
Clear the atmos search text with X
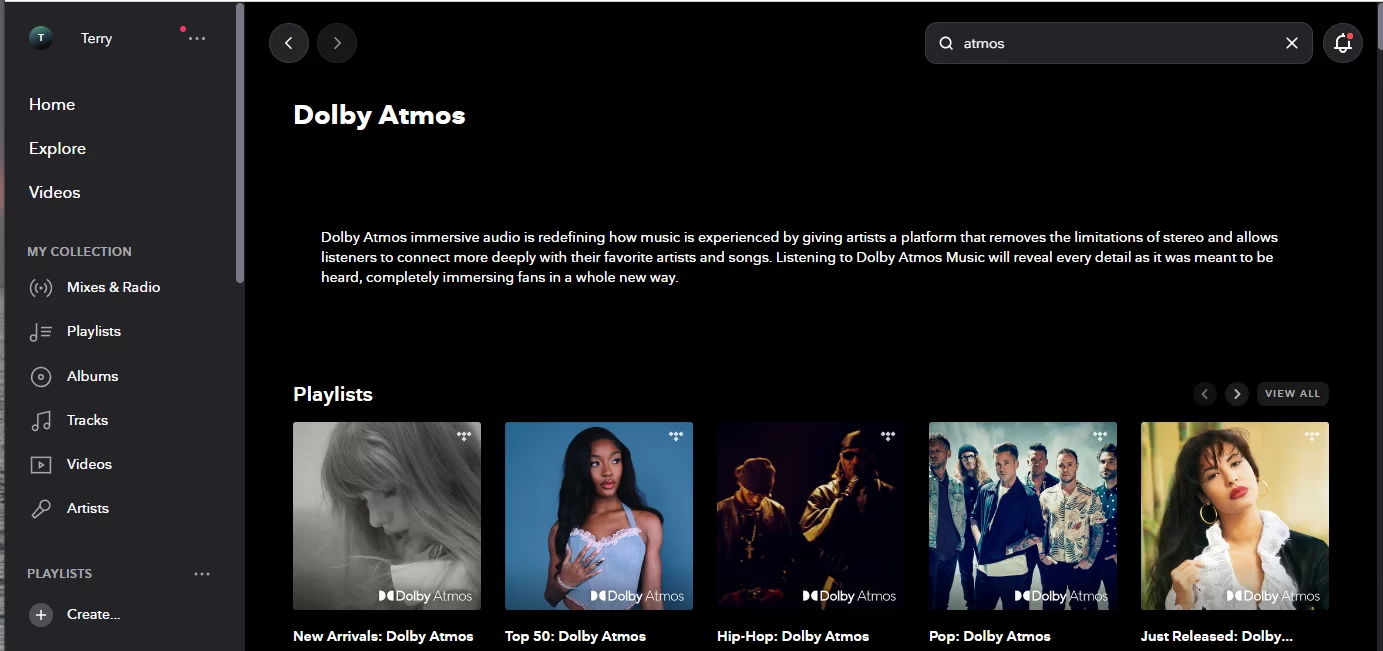[x=1291, y=43]
